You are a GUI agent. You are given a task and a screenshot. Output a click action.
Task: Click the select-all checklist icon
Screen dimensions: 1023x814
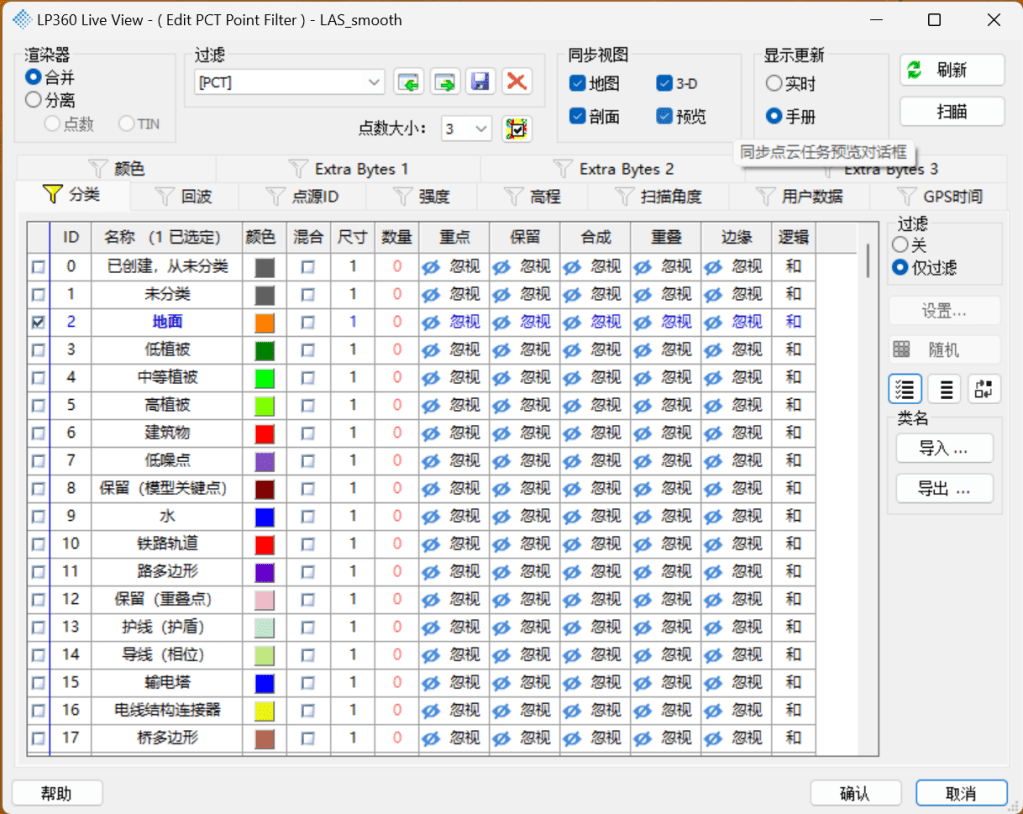pos(905,389)
